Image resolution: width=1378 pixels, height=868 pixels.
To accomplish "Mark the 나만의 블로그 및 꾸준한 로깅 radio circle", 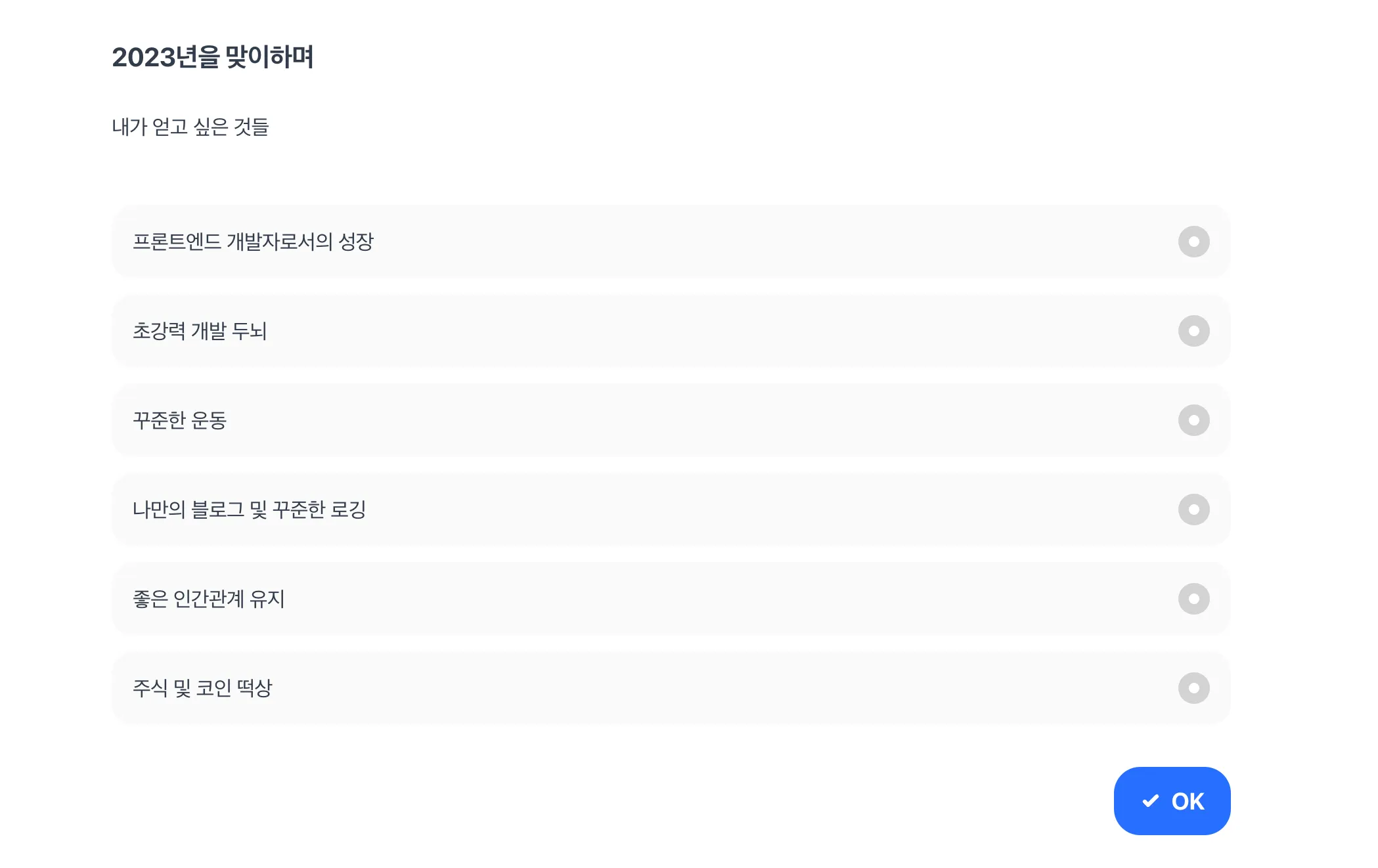I will coord(1193,510).
